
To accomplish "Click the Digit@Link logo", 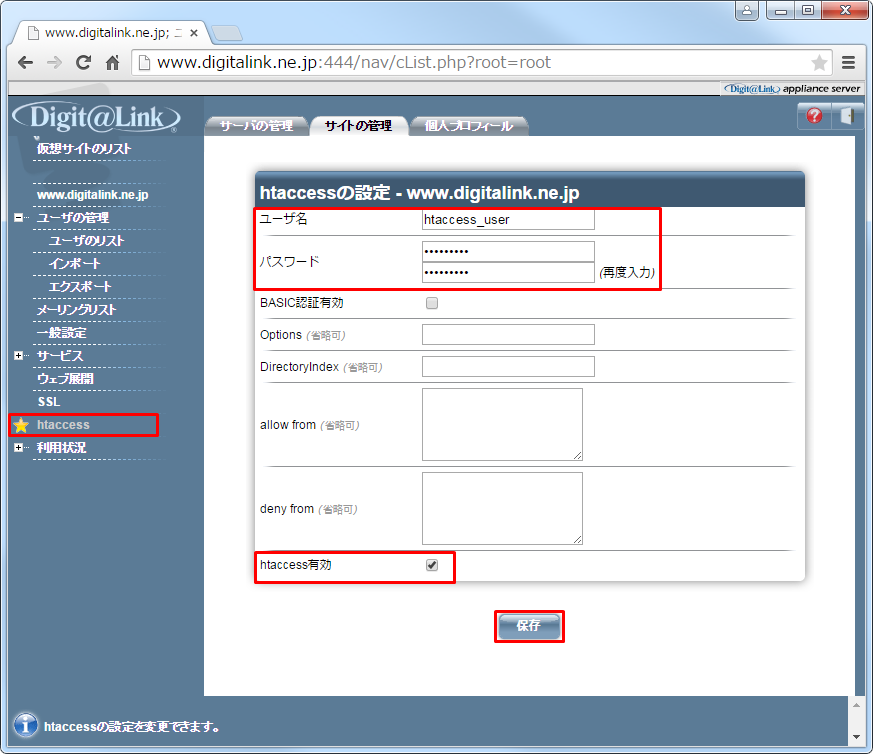I will click(x=96, y=117).
